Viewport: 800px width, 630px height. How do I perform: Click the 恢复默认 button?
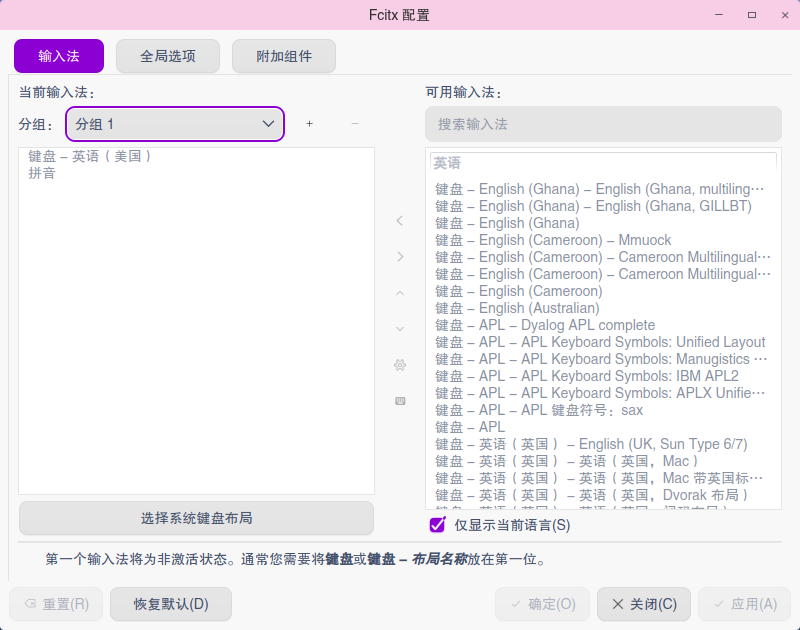coord(170,604)
